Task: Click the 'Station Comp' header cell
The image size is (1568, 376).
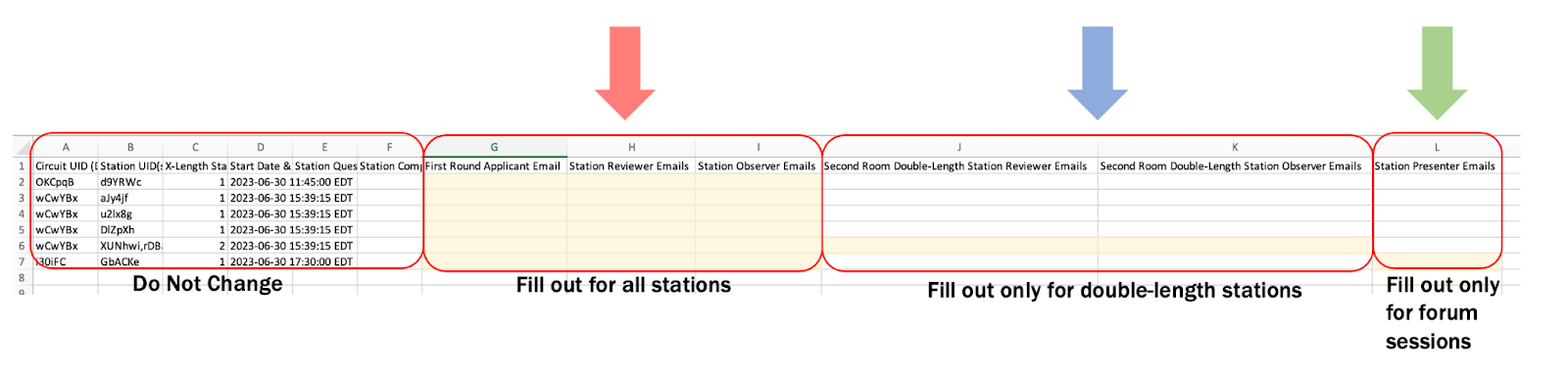Action: (389, 166)
